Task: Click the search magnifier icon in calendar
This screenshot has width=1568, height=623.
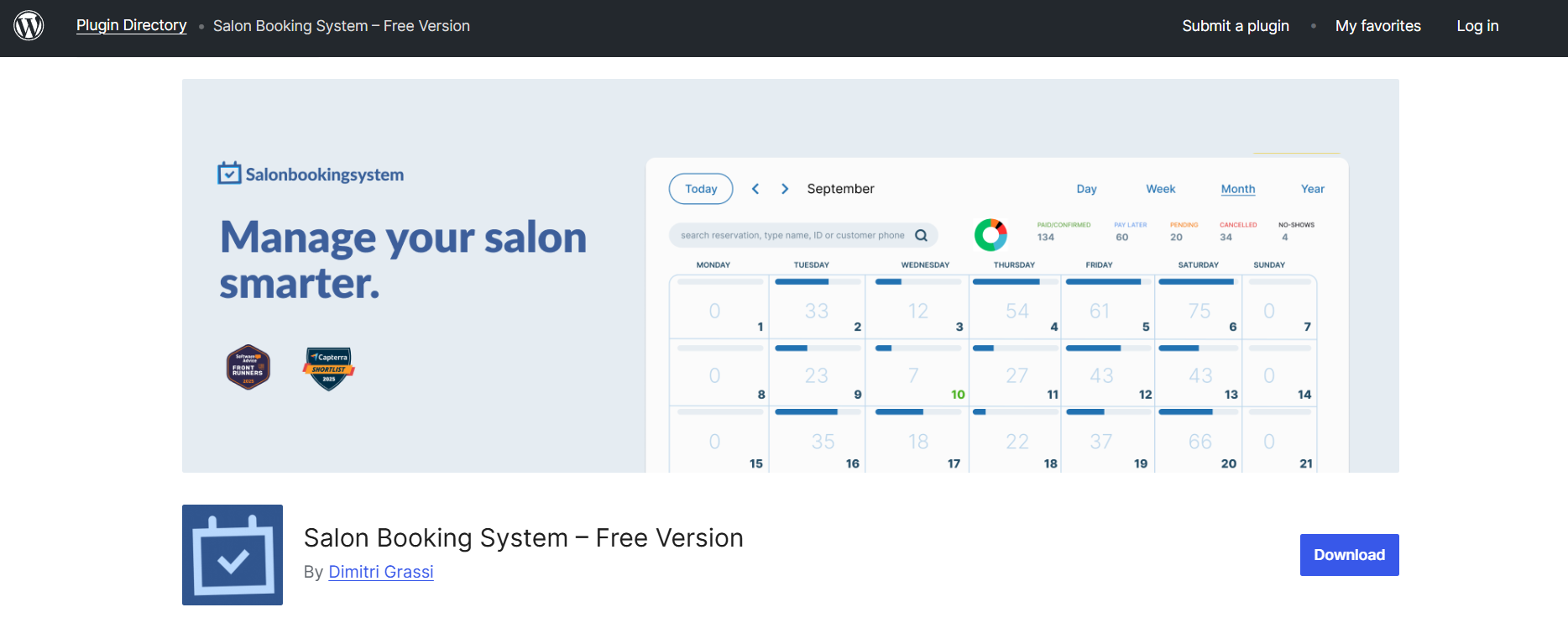Action: (921, 235)
